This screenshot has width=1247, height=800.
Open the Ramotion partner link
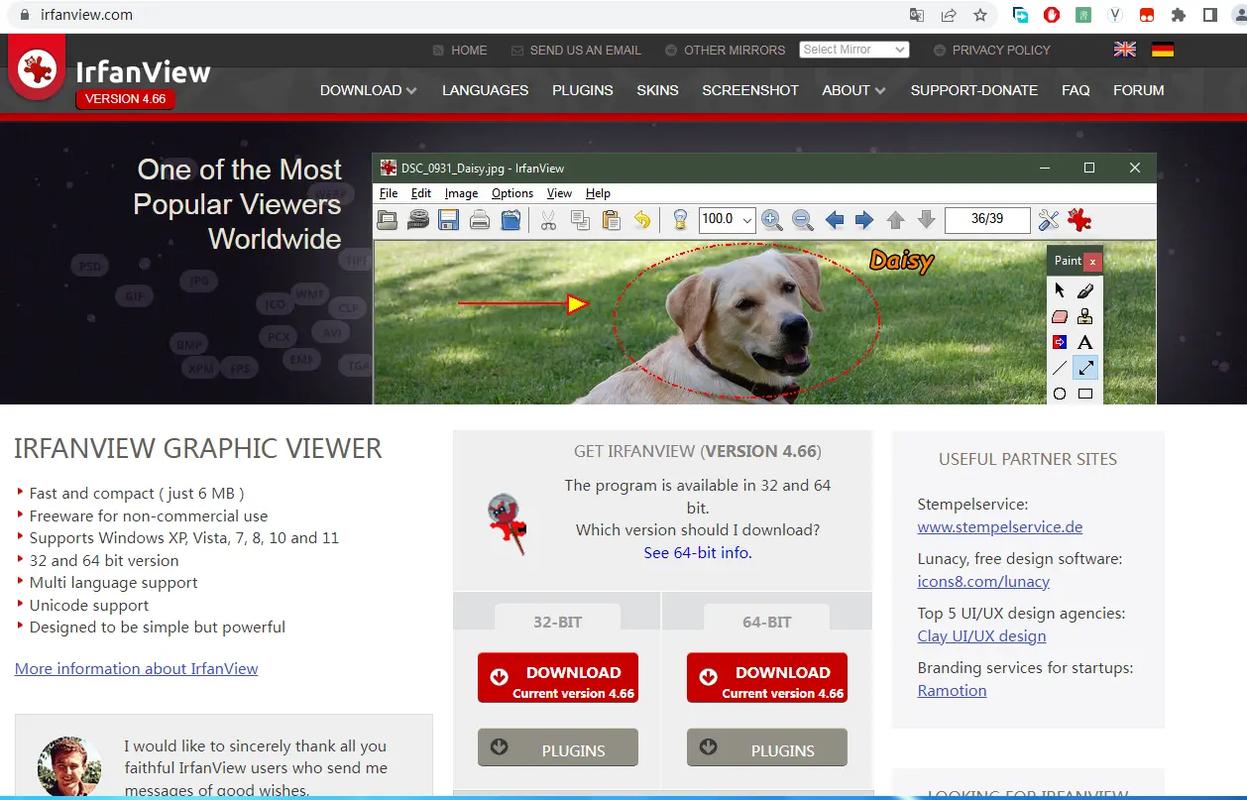(952, 690)
